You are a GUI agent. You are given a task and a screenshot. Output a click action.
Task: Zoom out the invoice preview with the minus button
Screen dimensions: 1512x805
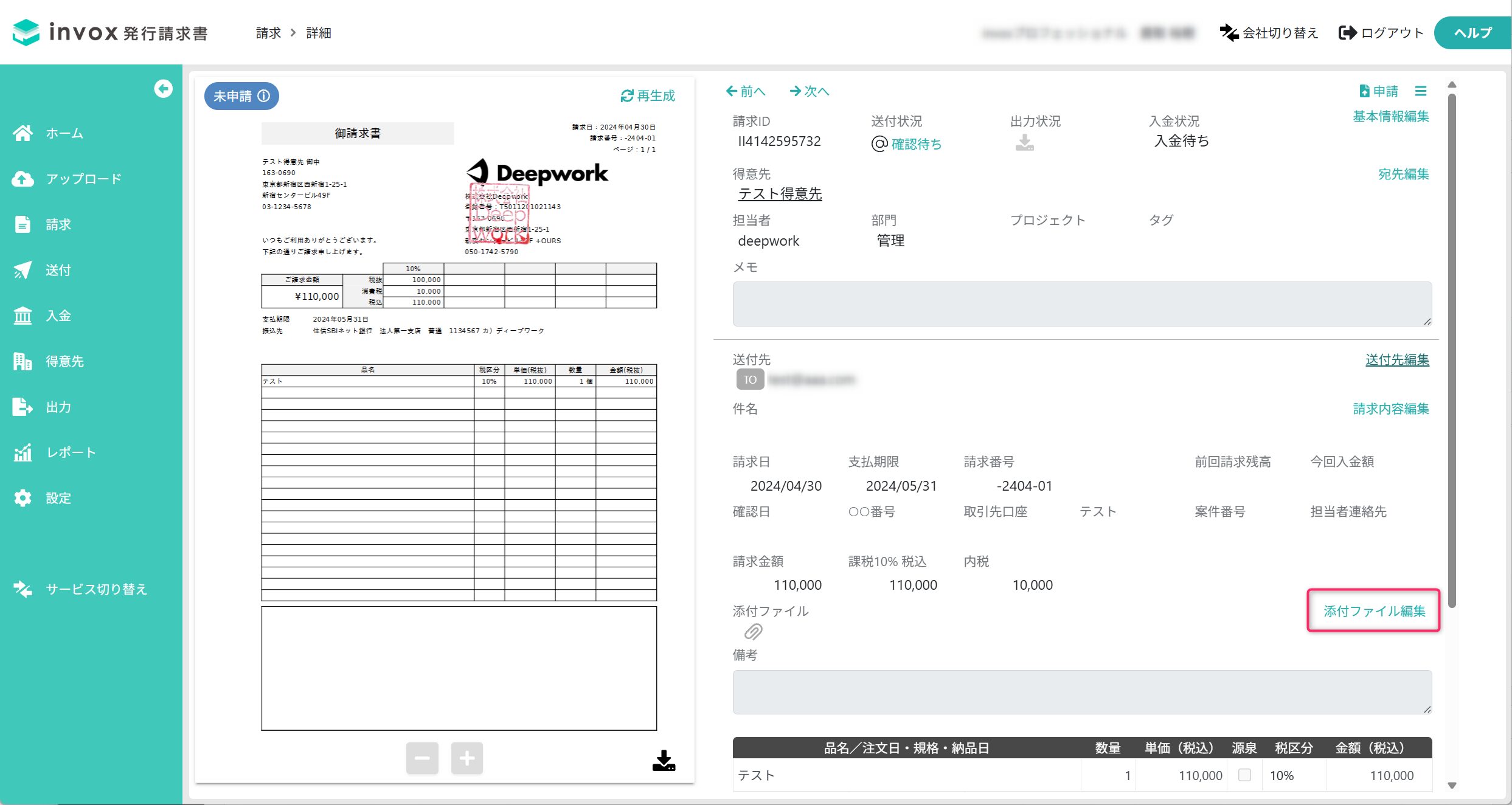tap(422, 758)
